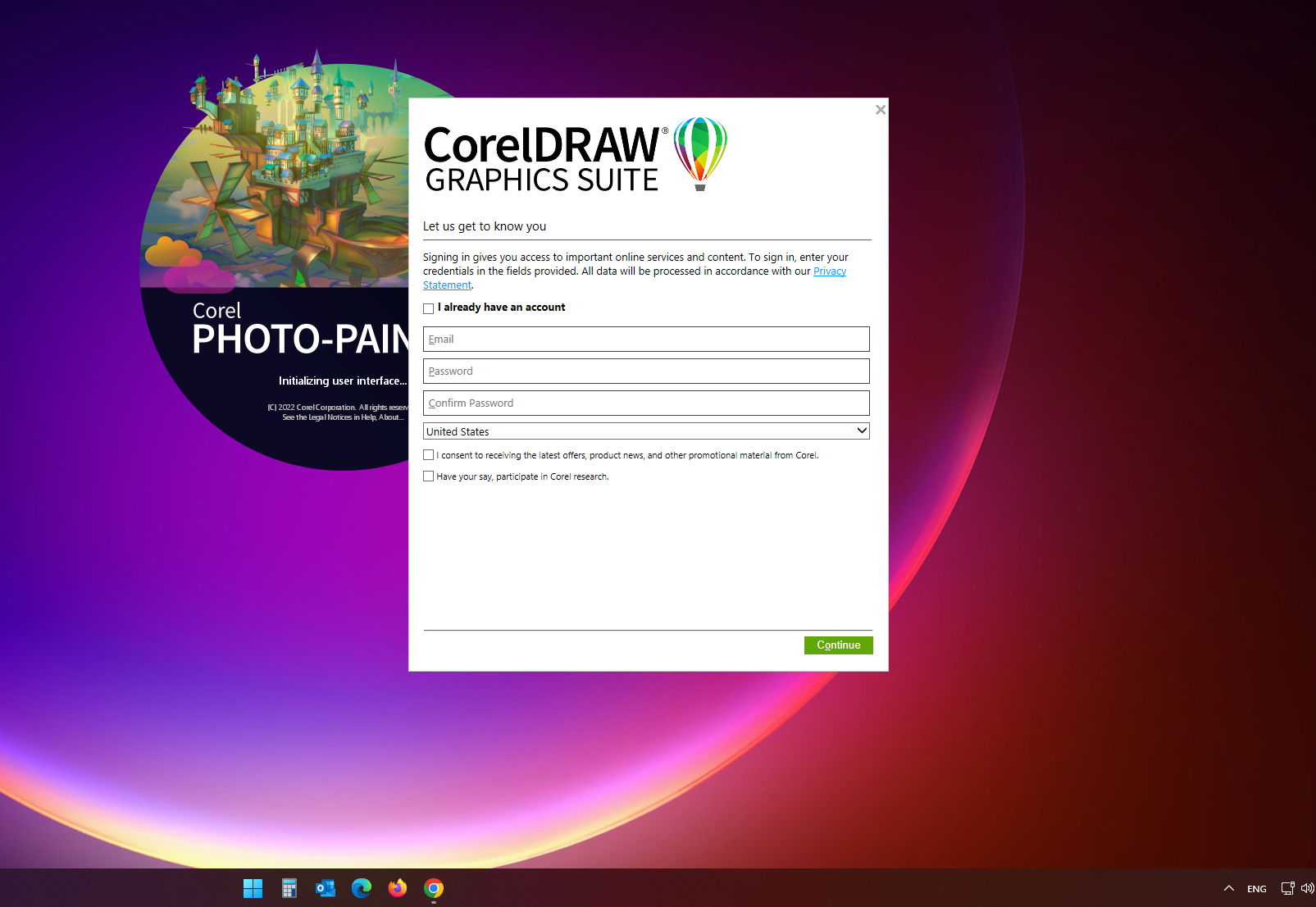Open Google Chrome from the taskbar
Screen dimensions: 1316x907
click(434, 888)
